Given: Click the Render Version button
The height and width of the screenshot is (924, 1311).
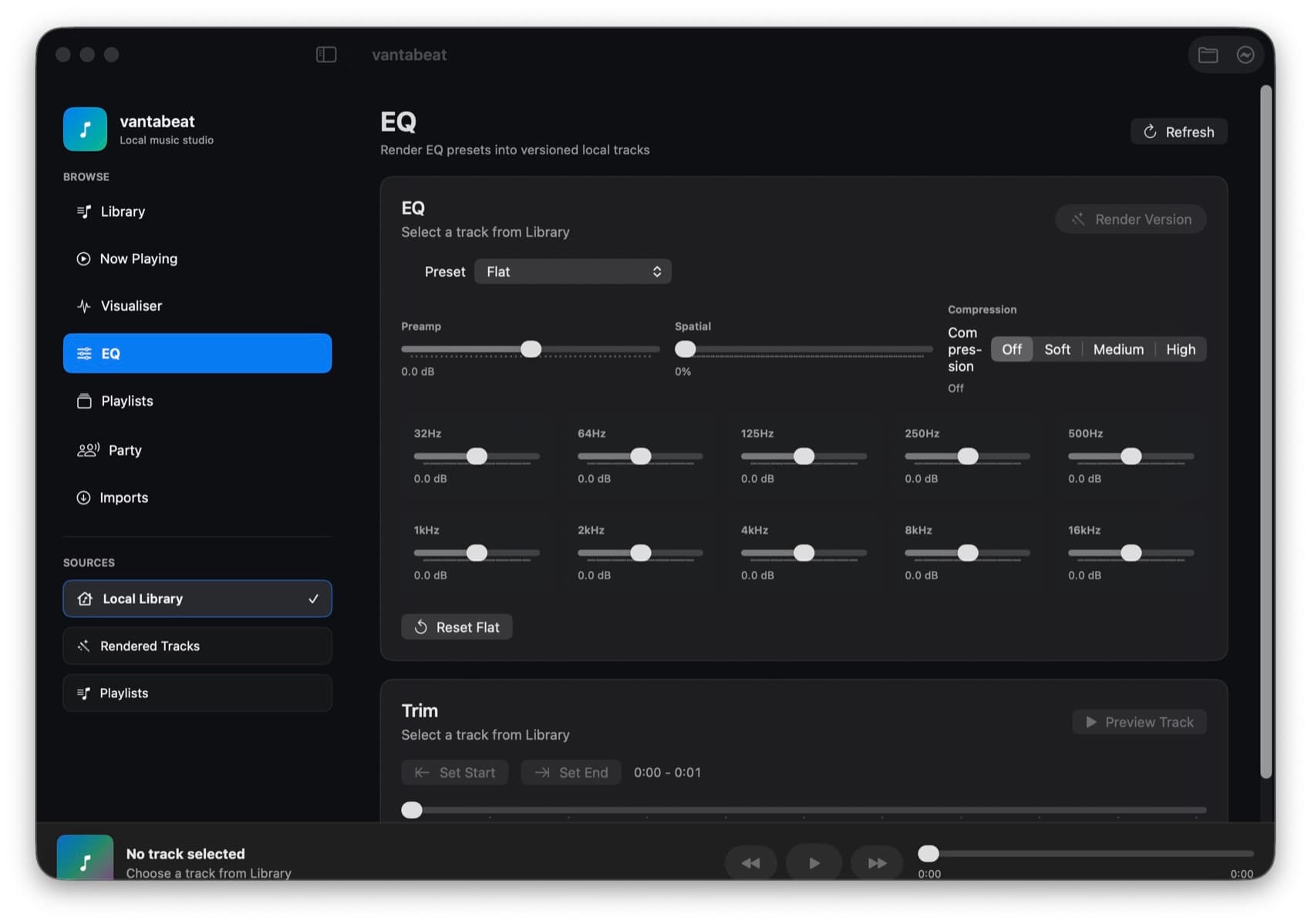Looking at the screenshot, I should pyautogui.click(x=1131, y=219).
